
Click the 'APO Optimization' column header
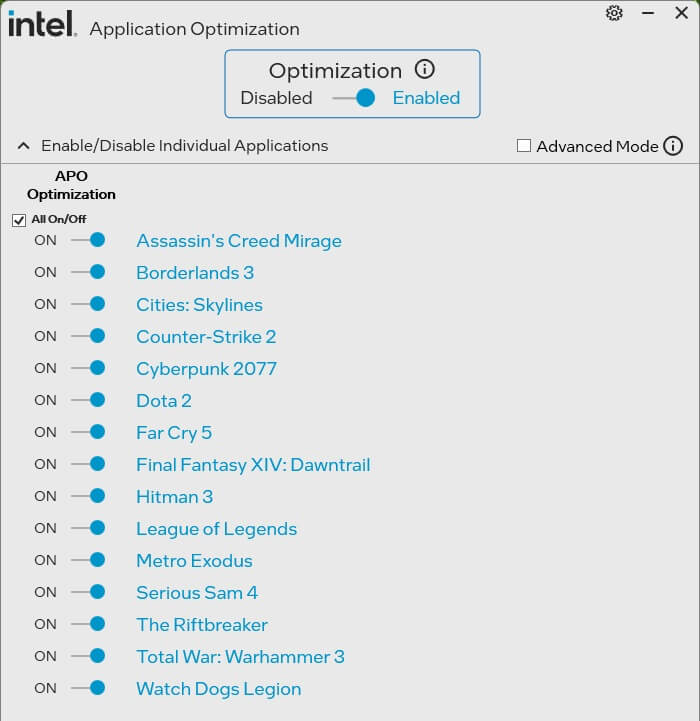pyautogui.click(x=71, y=185)
